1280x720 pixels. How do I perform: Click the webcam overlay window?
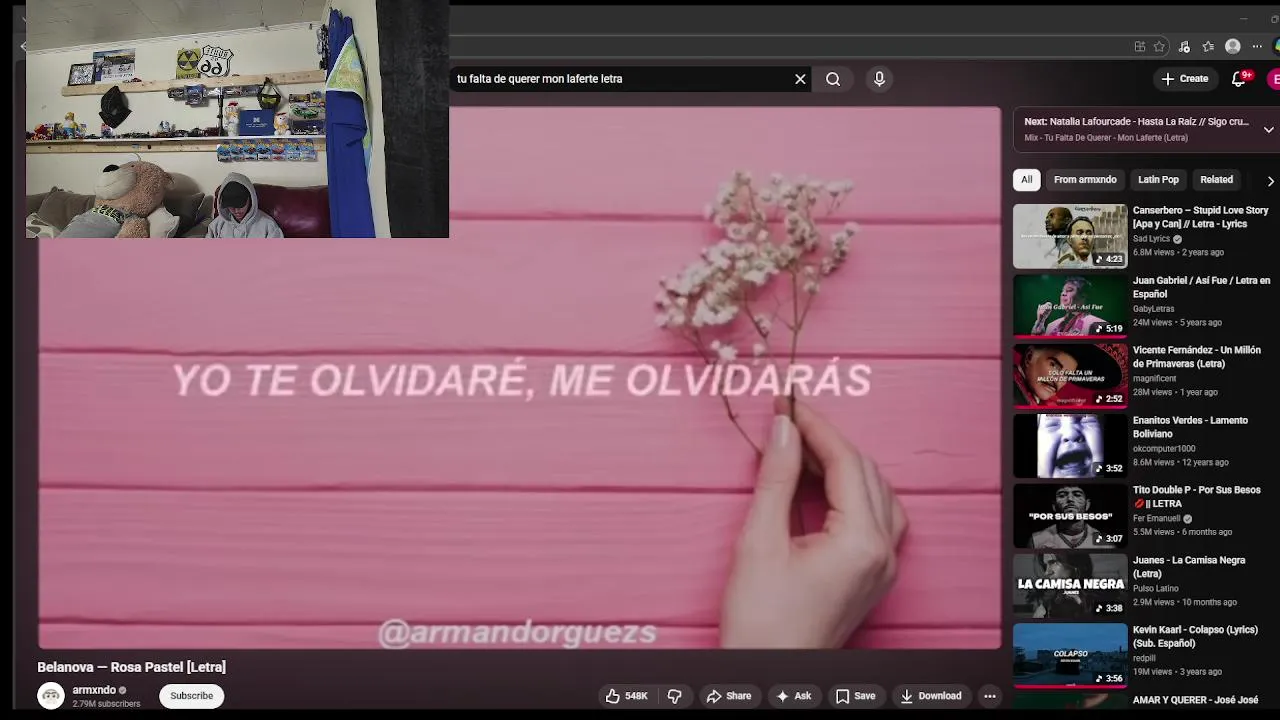tap(237, 119)
